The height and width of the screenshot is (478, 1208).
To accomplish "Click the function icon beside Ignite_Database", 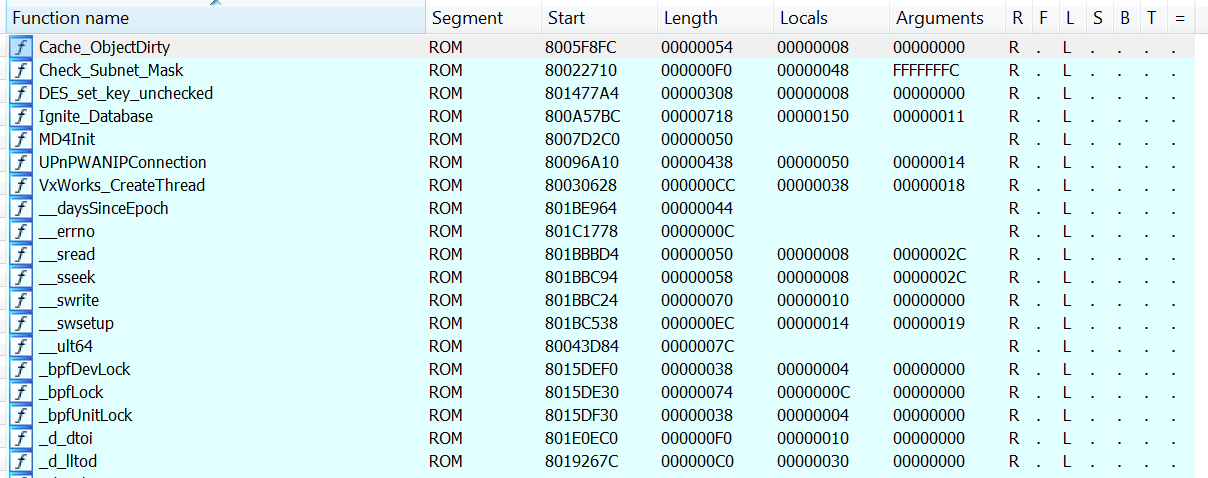I will coord(21,116).
